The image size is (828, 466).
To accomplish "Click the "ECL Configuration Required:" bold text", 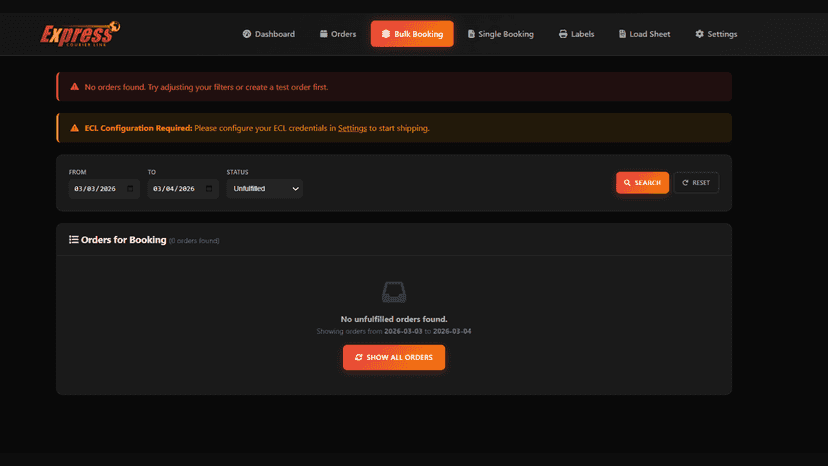I will [x=138, y=128].
